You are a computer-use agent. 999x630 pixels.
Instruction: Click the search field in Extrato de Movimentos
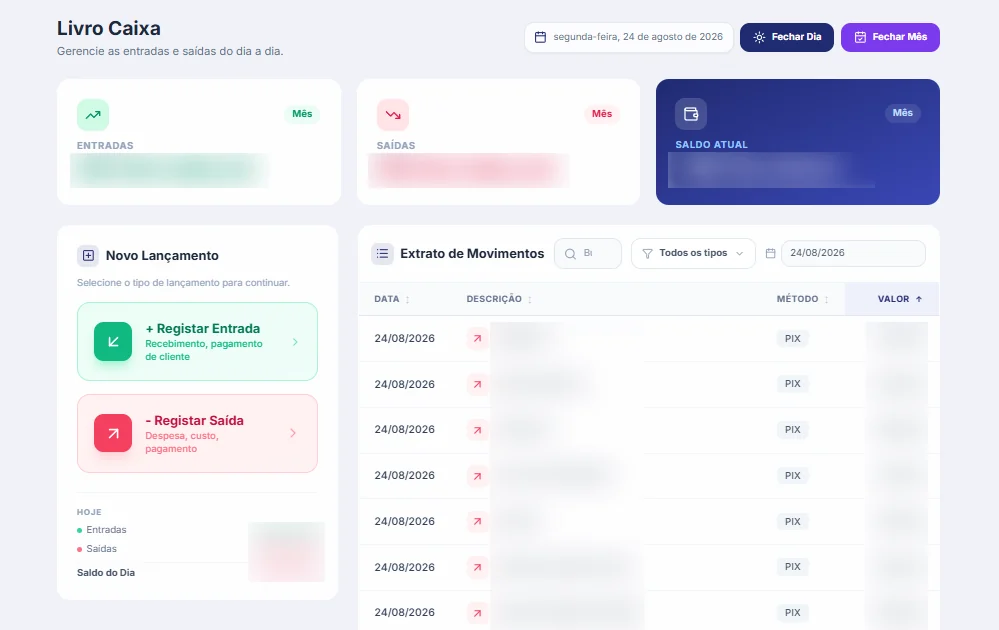click(587, 254)
